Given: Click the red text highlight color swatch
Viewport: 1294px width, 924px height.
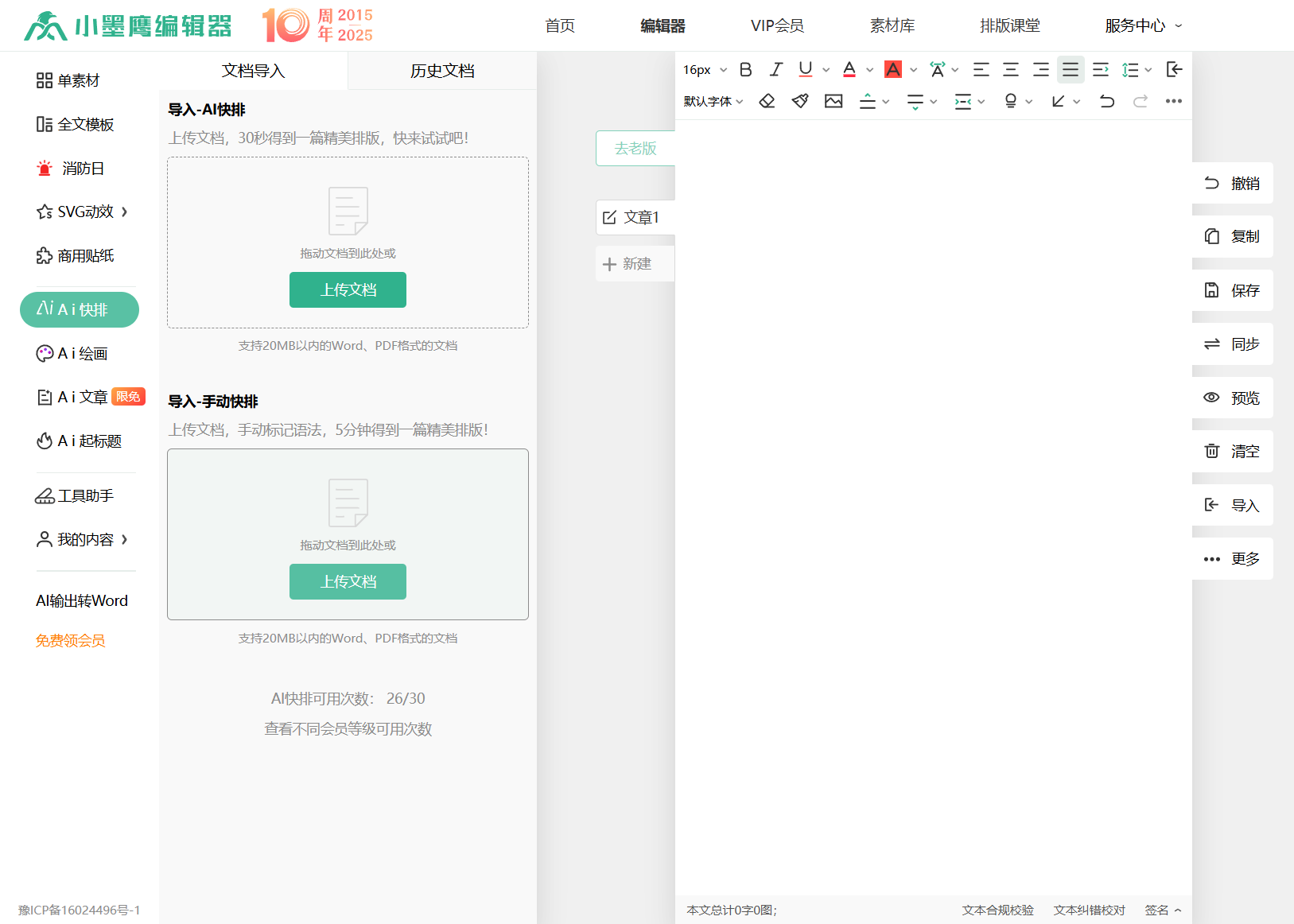Looking at the screenshot, I should pos(893,69).
